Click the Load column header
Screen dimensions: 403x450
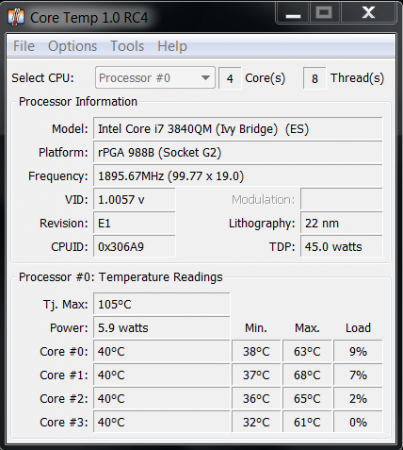(358, 328)
